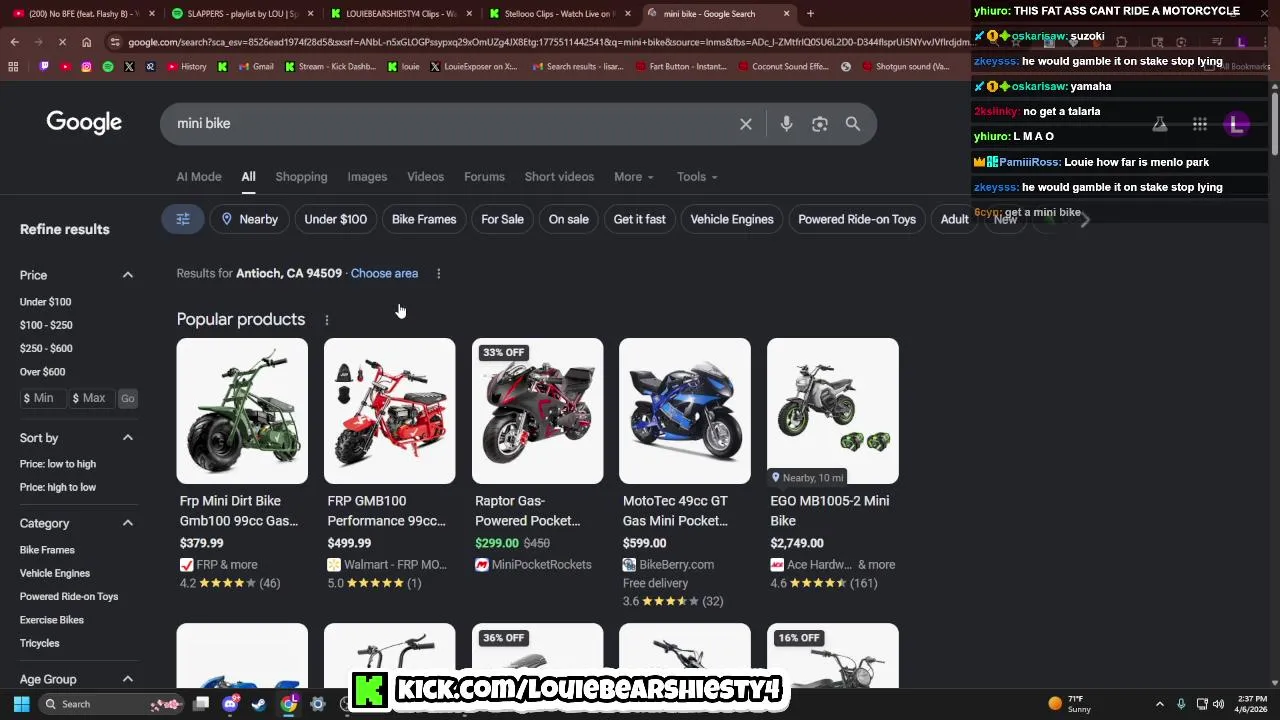Open the three-dot menu beside Popular products

tap(326, 320)
